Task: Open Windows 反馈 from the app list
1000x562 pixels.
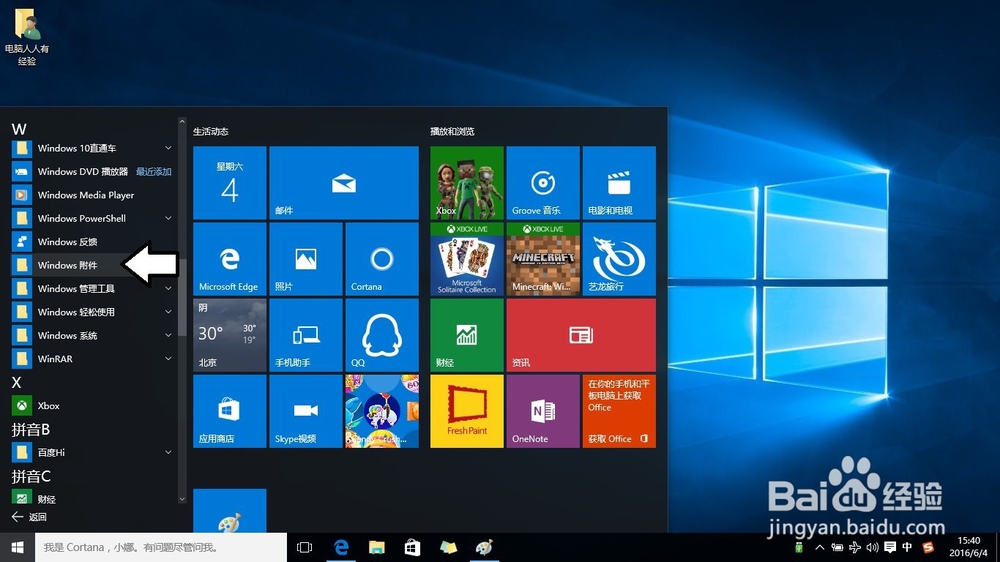Action: pos(92,242)
